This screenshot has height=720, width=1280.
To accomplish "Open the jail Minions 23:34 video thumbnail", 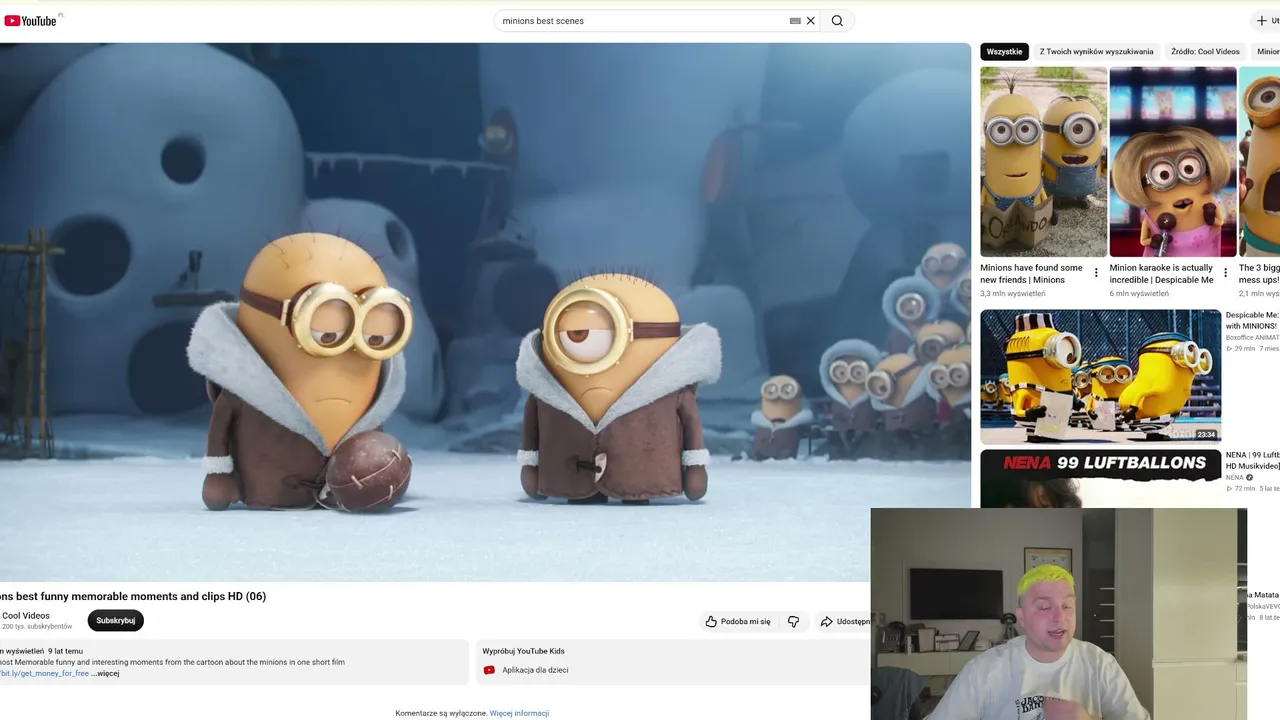I will (1100, 376).
